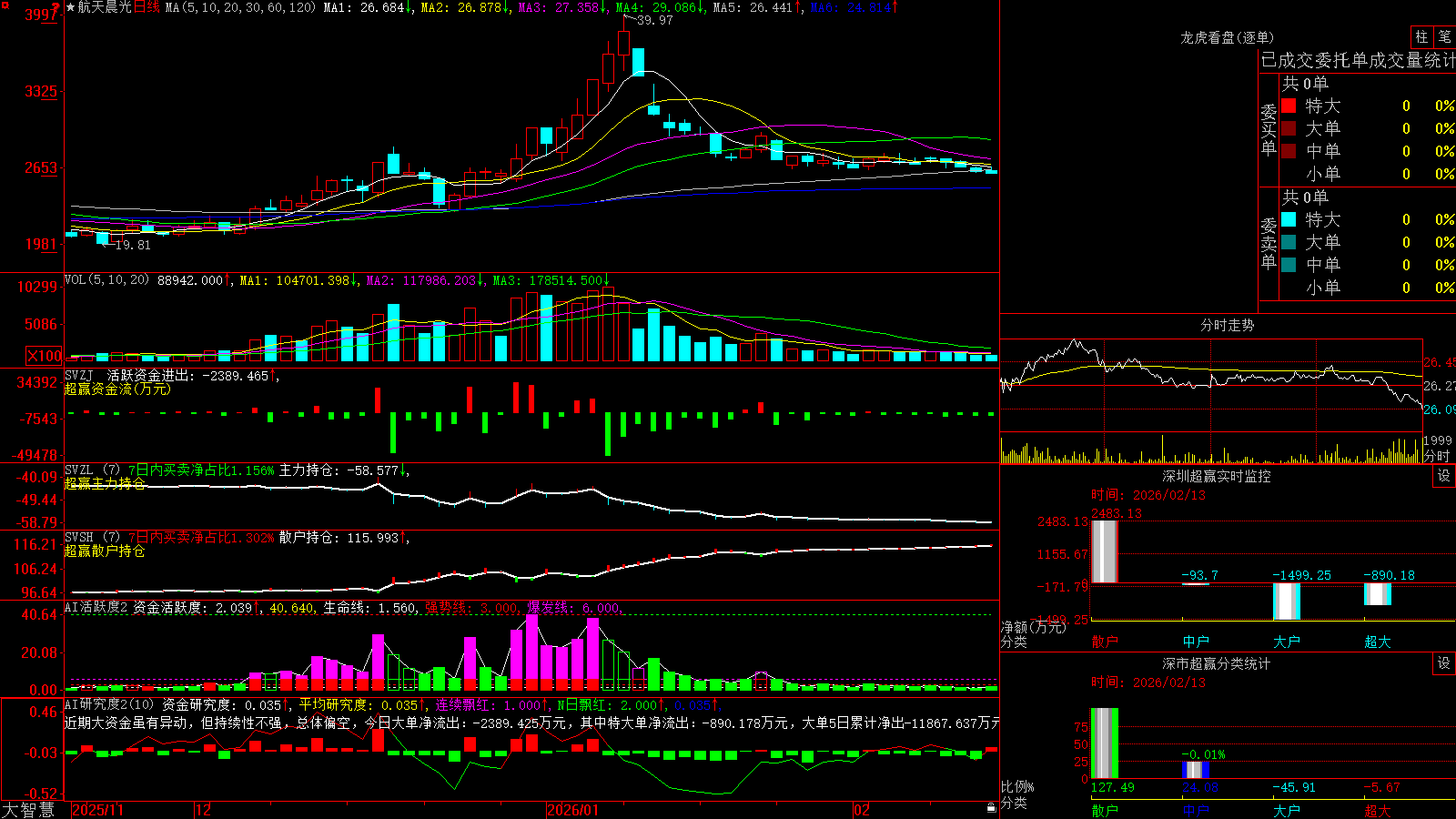Click the 中户 ratio bar valued 24.08
The image size is (1456, 819).
1196,770
